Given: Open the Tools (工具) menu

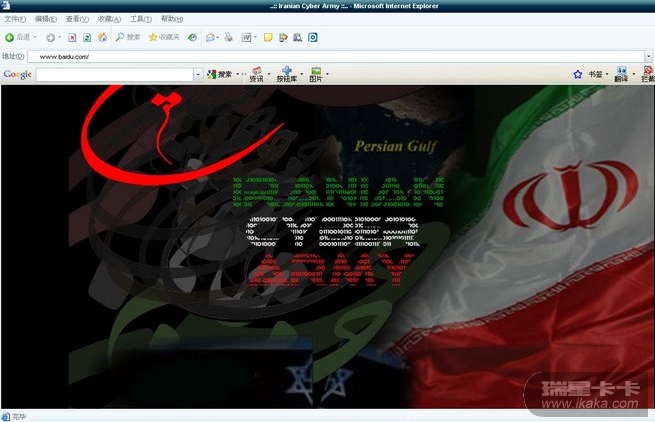Looking at the screenshot, I should pos(141,19).
